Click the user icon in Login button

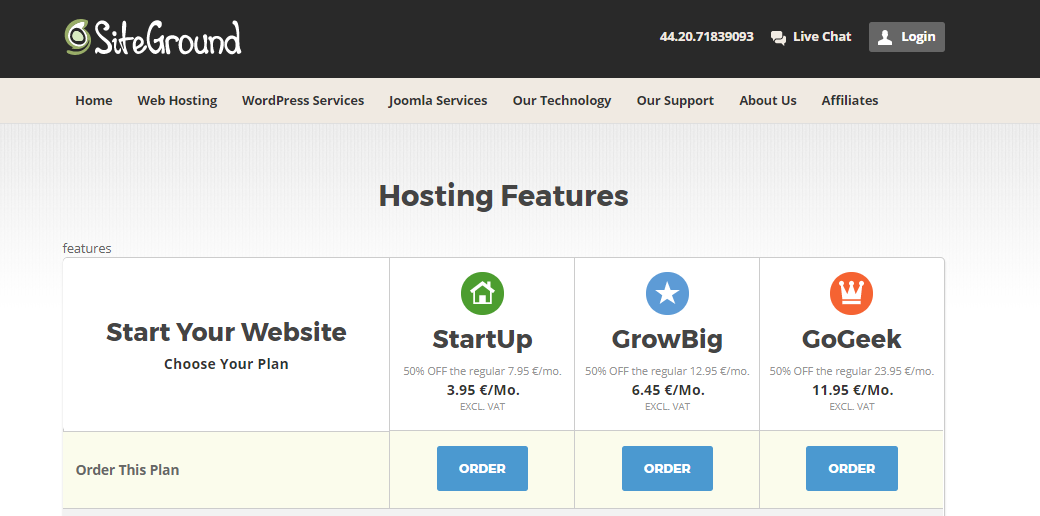885,37
